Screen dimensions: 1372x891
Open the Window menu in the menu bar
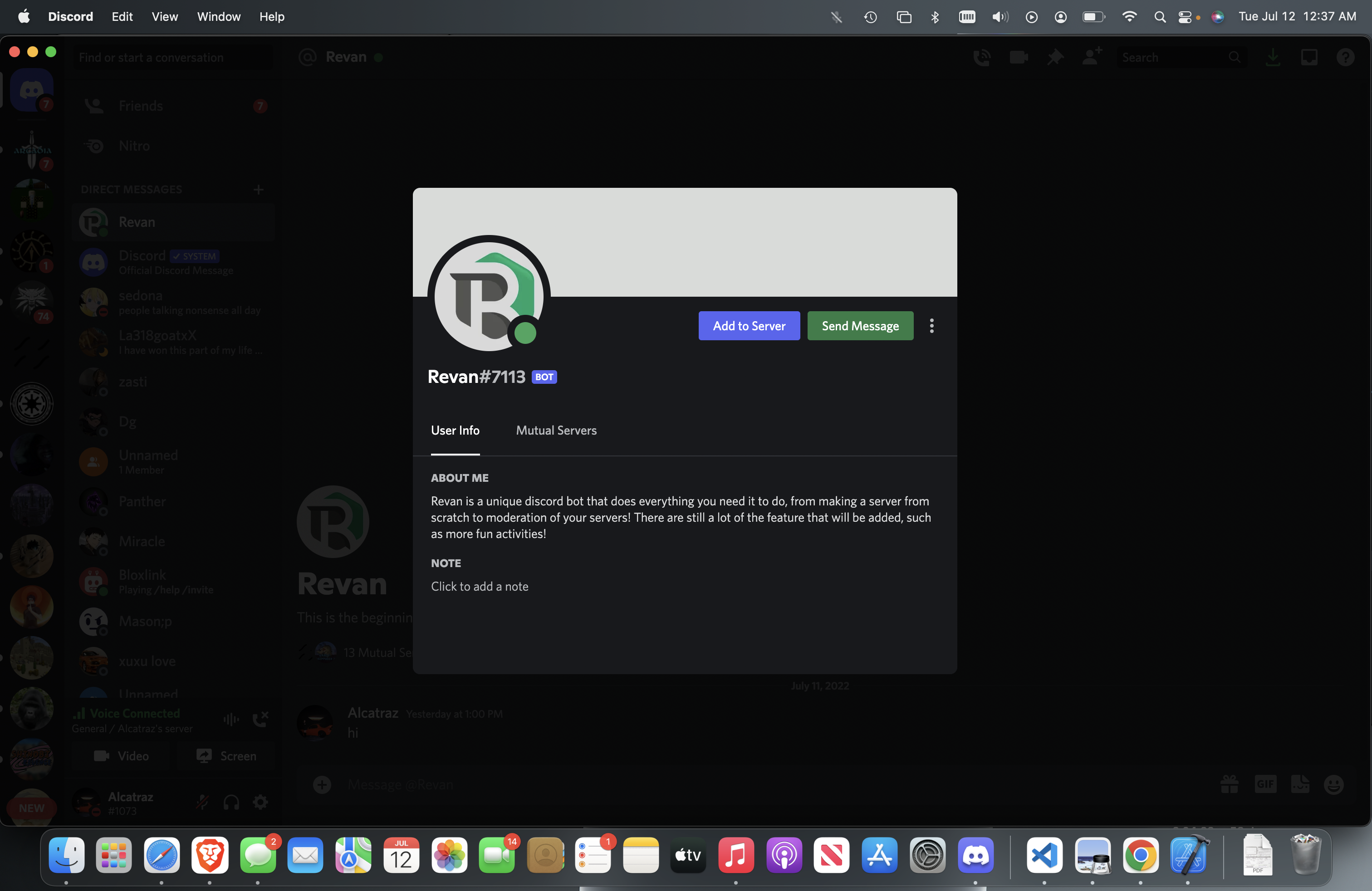[x=218, y=17]
